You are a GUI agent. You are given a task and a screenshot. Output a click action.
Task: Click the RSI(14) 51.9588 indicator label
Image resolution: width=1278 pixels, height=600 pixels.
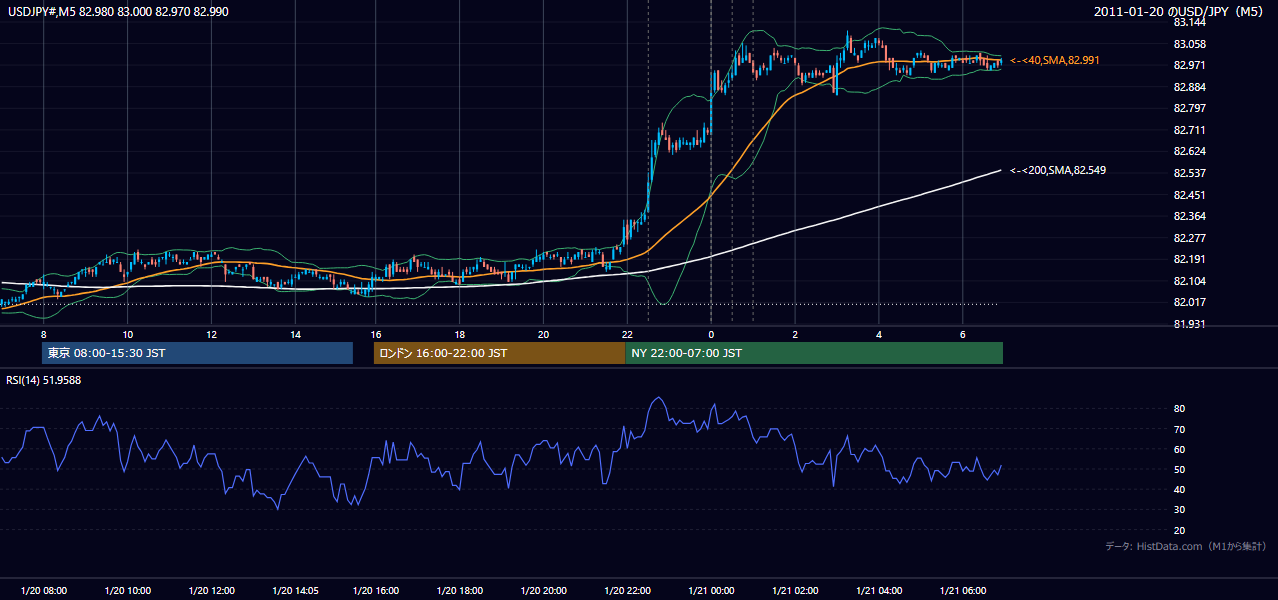coord(44,380)
